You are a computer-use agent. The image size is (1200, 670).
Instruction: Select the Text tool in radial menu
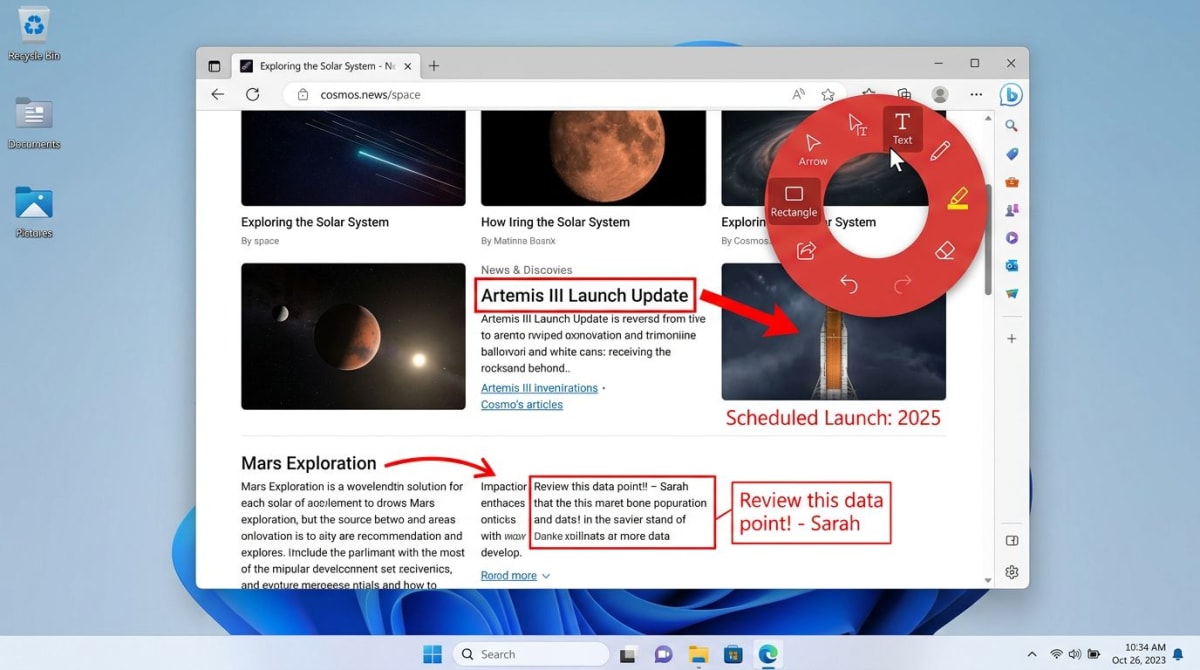click(x=902, y=129)
